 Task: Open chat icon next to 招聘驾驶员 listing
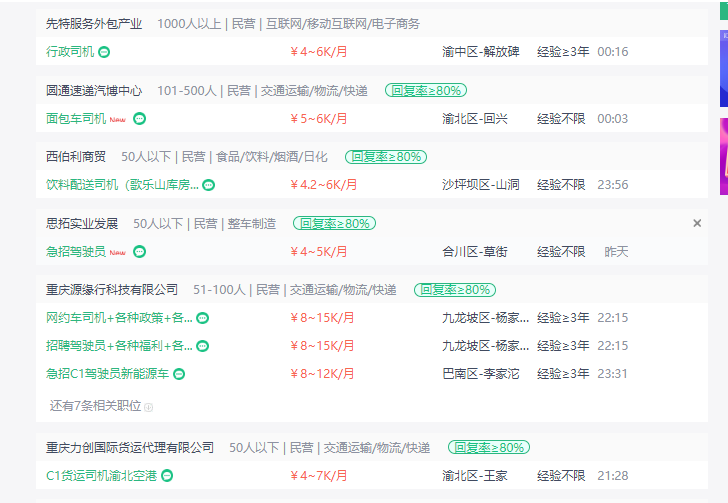[203, 346]
